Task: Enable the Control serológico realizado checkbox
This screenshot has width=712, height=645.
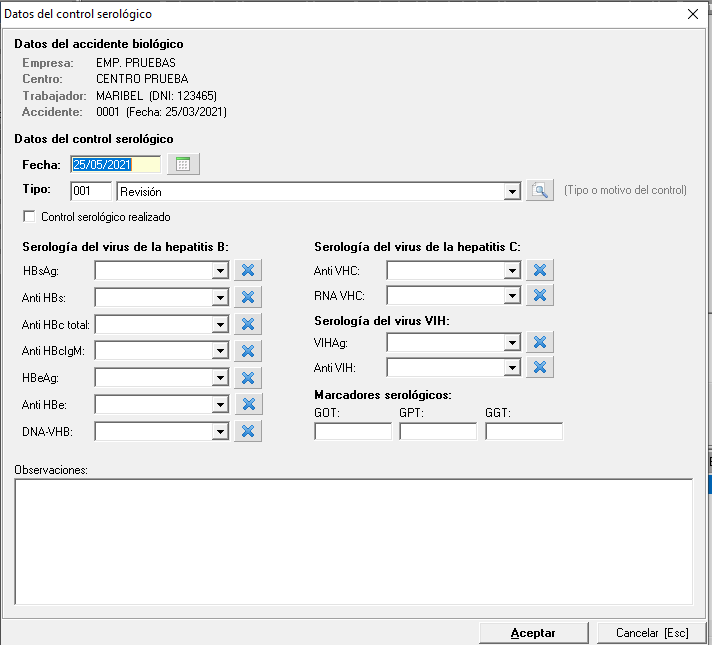Action: (28, 216)
